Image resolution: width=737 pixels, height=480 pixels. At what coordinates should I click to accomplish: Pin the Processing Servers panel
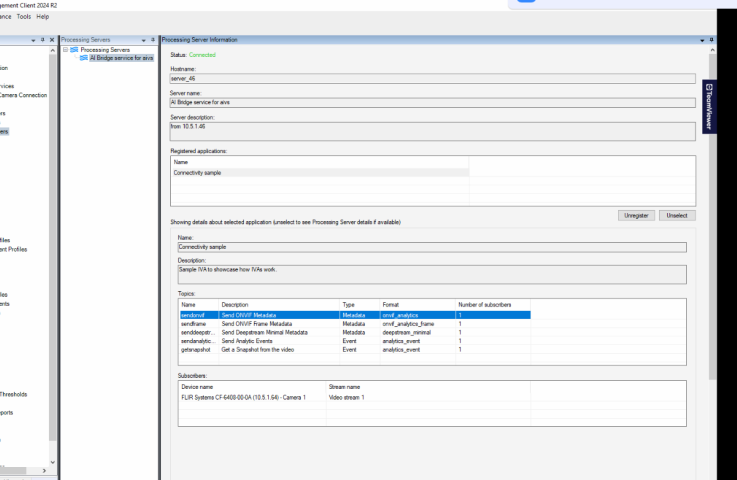151,40
